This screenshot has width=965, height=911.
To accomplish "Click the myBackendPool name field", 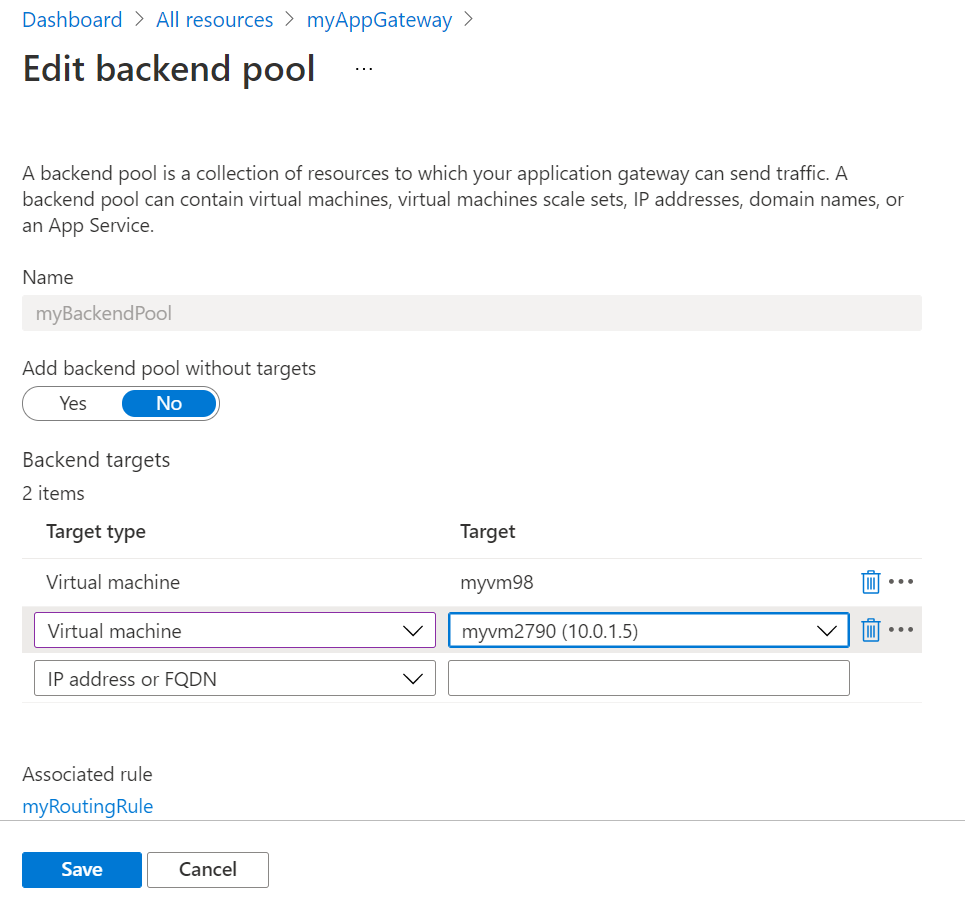I will (471, 313).
